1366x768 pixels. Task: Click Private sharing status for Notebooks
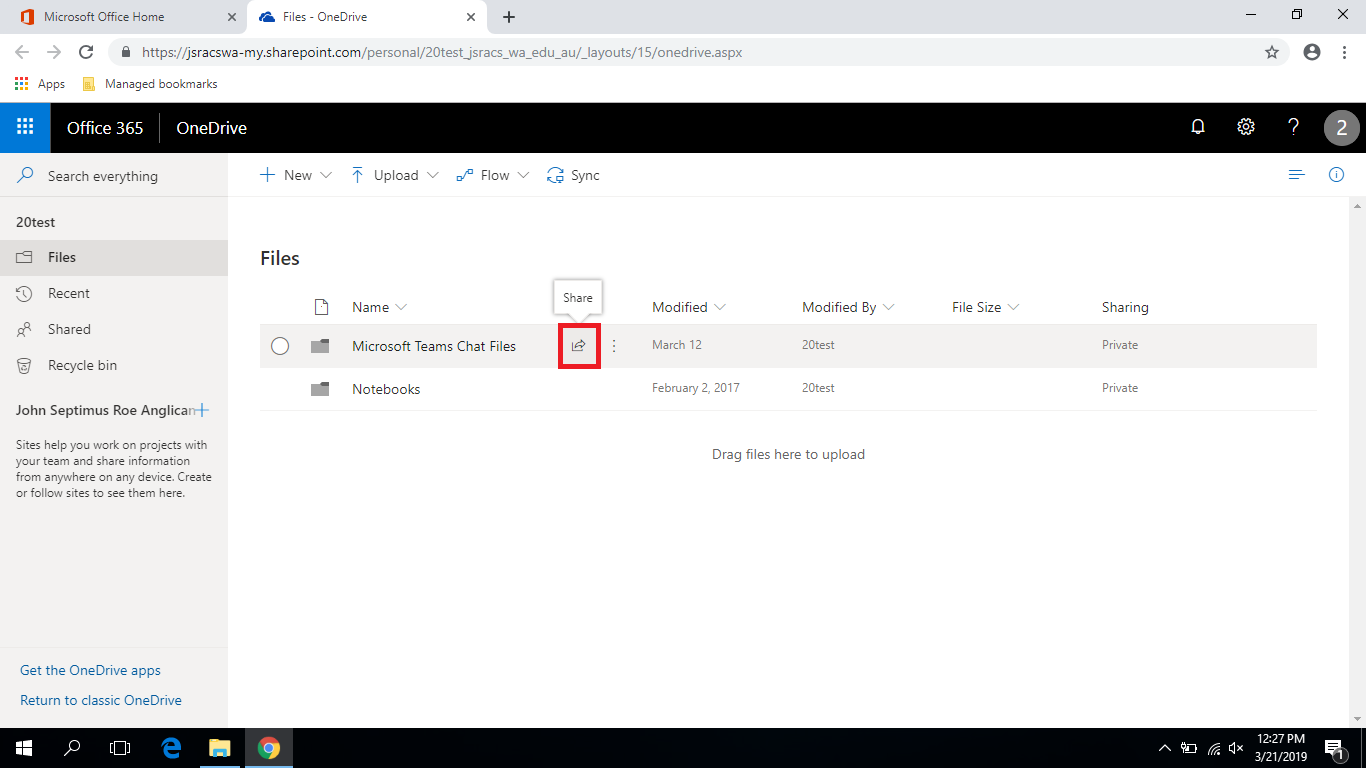tap(1120, 388)
